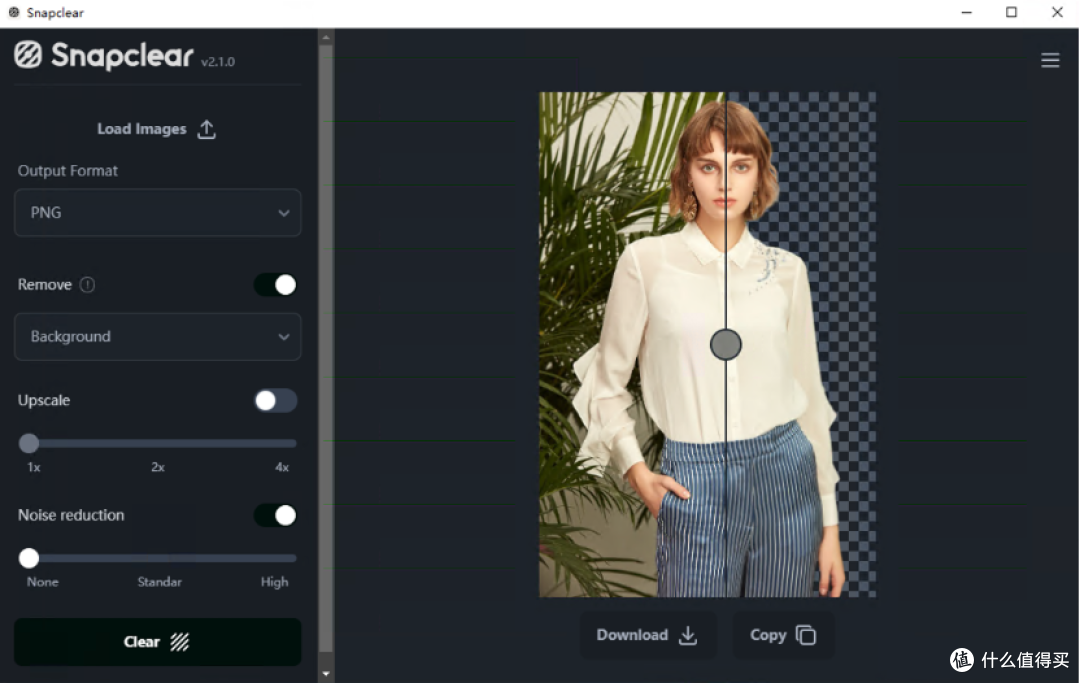This screenshot has height=683, width=1080.
Task: Disable the Noise reduction switch
Action: pos(276,515)
